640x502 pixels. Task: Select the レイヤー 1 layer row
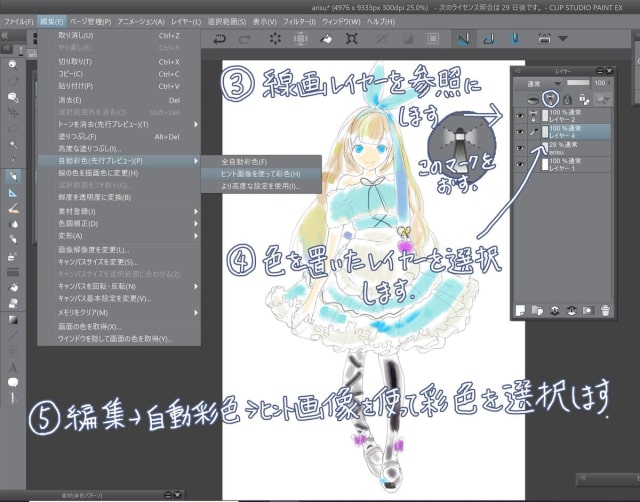pos(562,164)
